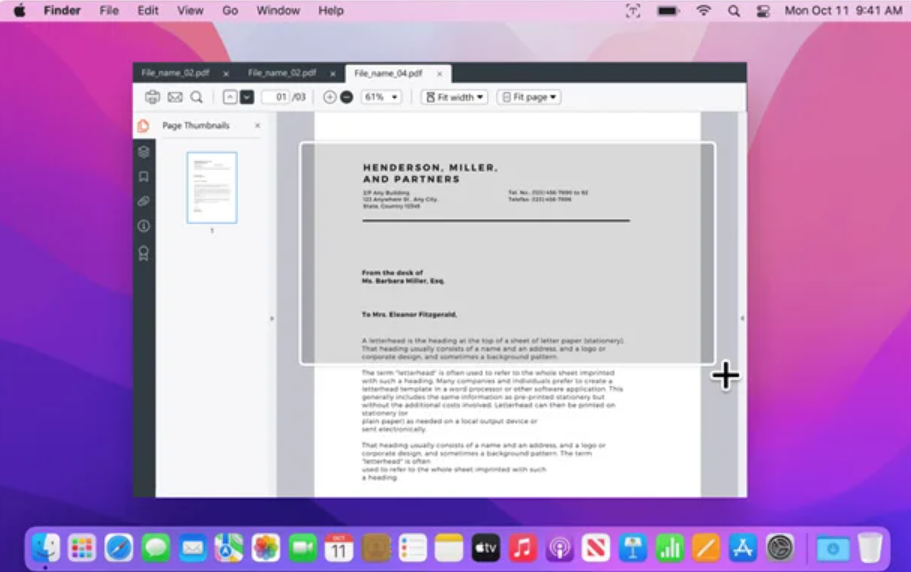911x572 pixels.
Task: Open Launchpad from the Dock
Action: pyautogui.click(x=81, y=548)
